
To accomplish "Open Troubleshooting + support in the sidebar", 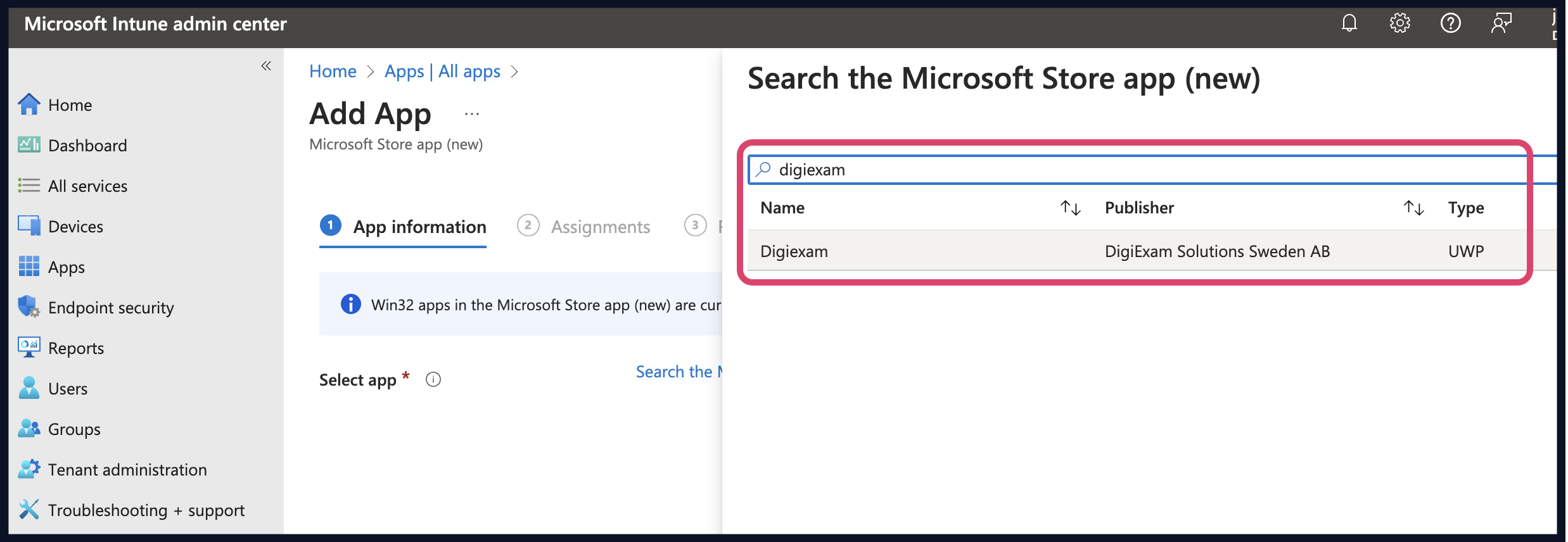I will pos(146,510).
